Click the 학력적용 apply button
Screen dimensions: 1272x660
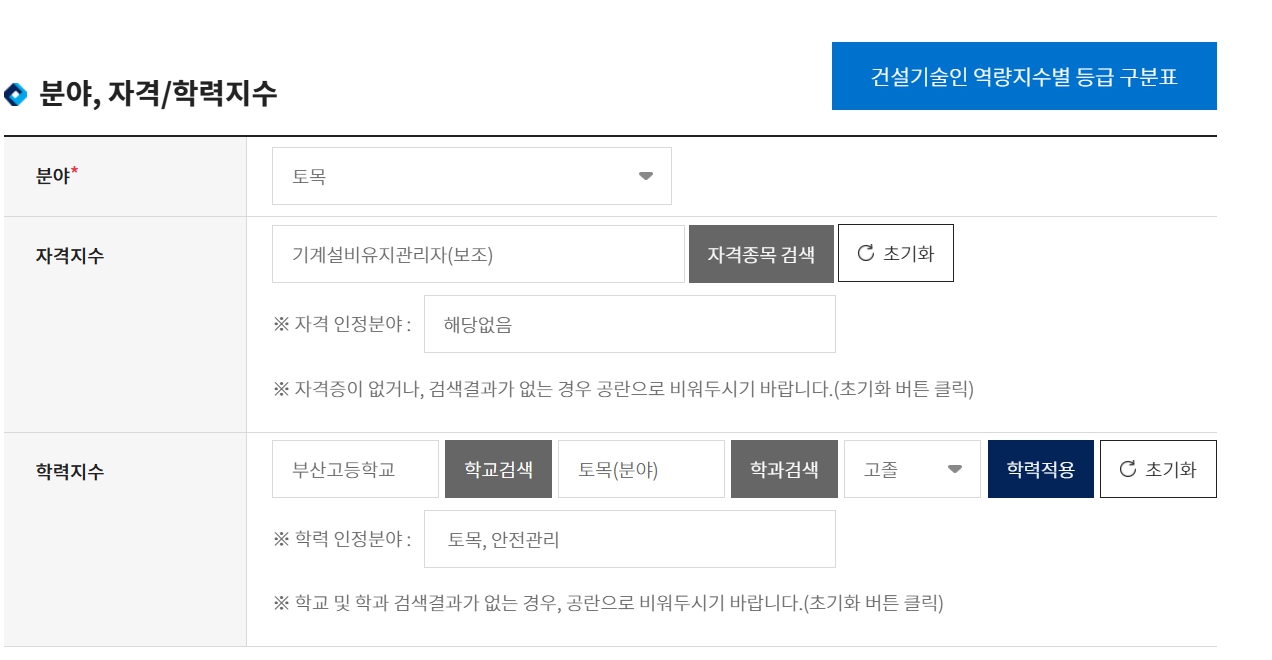(1041, 468)
